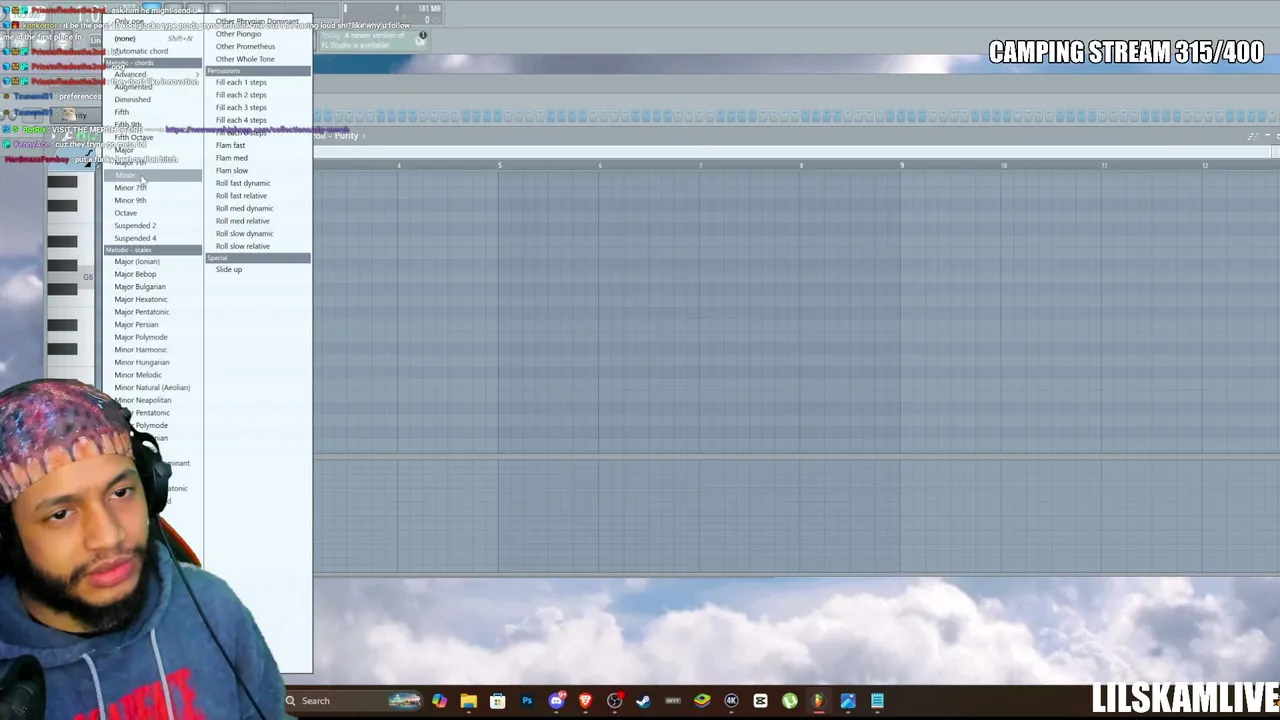Image resolution: width=1280 pixels, height=720 pixels.
Task: Choose Minor Natural (Aeolian) scale
Action: click(153, 387)
